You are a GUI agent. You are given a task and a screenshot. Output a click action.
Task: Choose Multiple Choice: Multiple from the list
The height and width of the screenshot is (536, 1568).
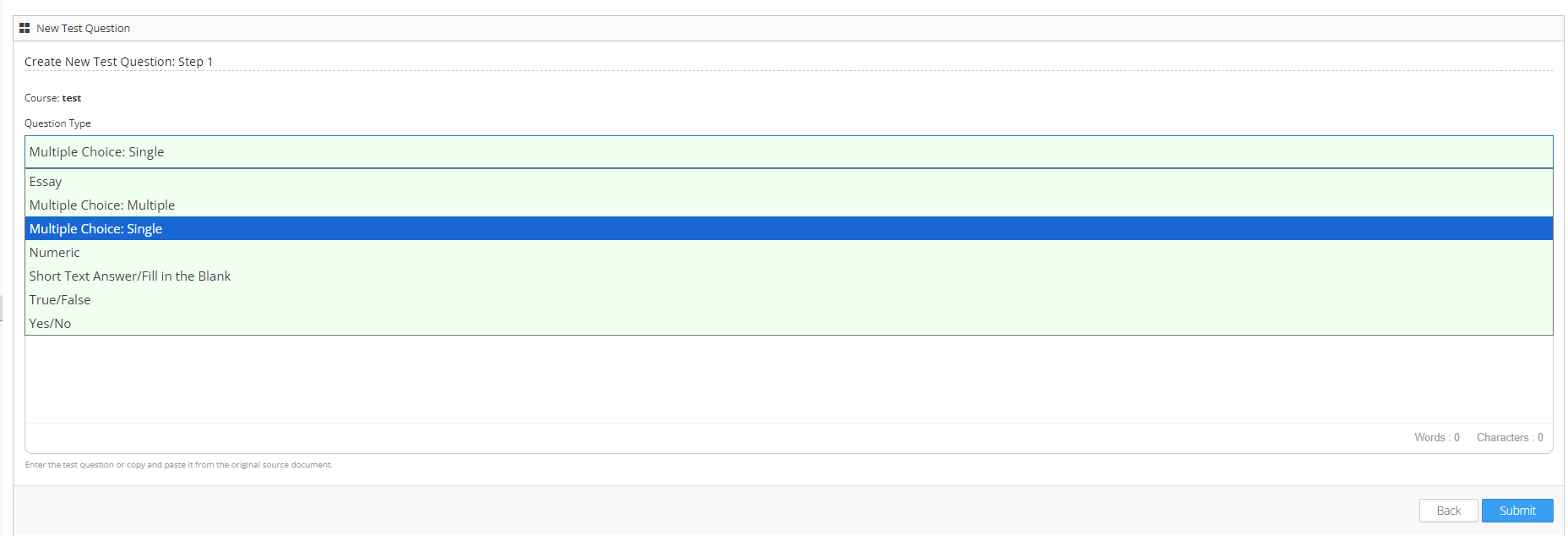(x=102, y=205)
